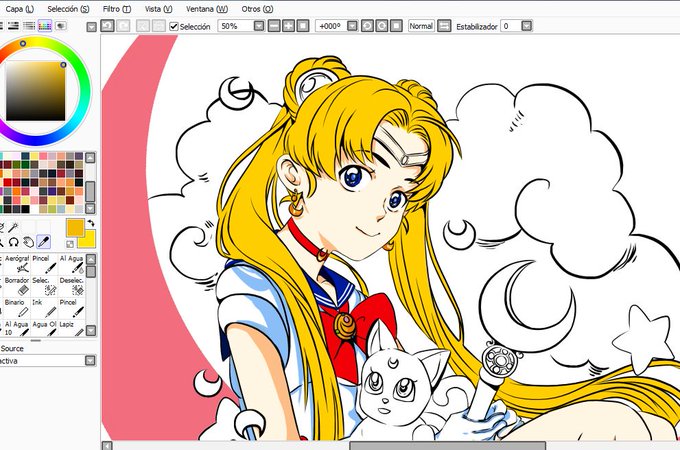Click the zoom percentage field
The width and height of the screenshot is (680, 450).
tap(236, 26)
